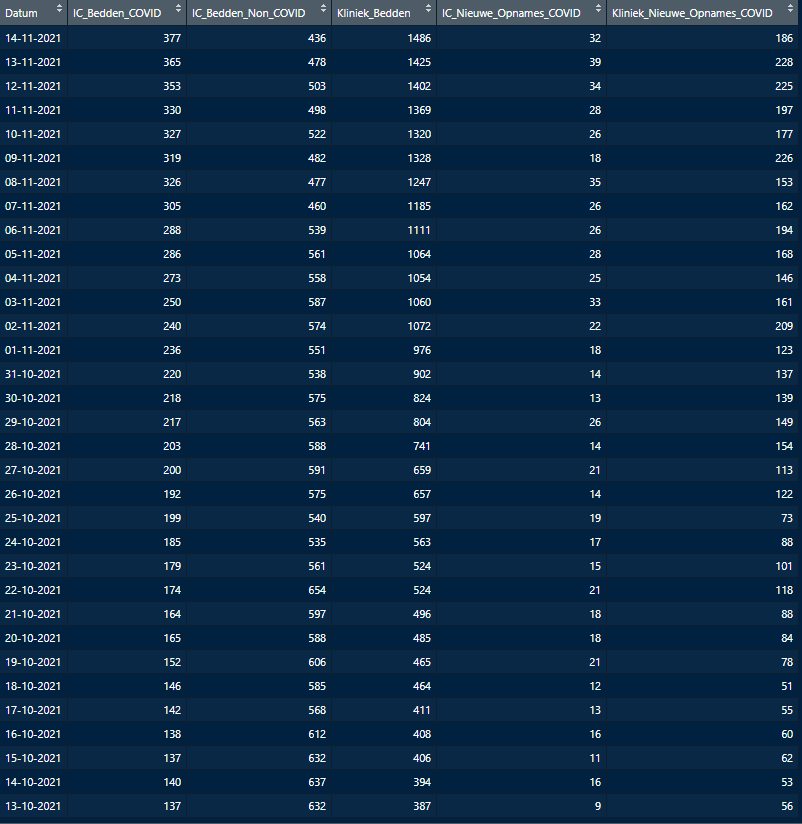Click Kliniek_Nieuwe_Opnames_COVID value 209

click(x=784, y=326)
